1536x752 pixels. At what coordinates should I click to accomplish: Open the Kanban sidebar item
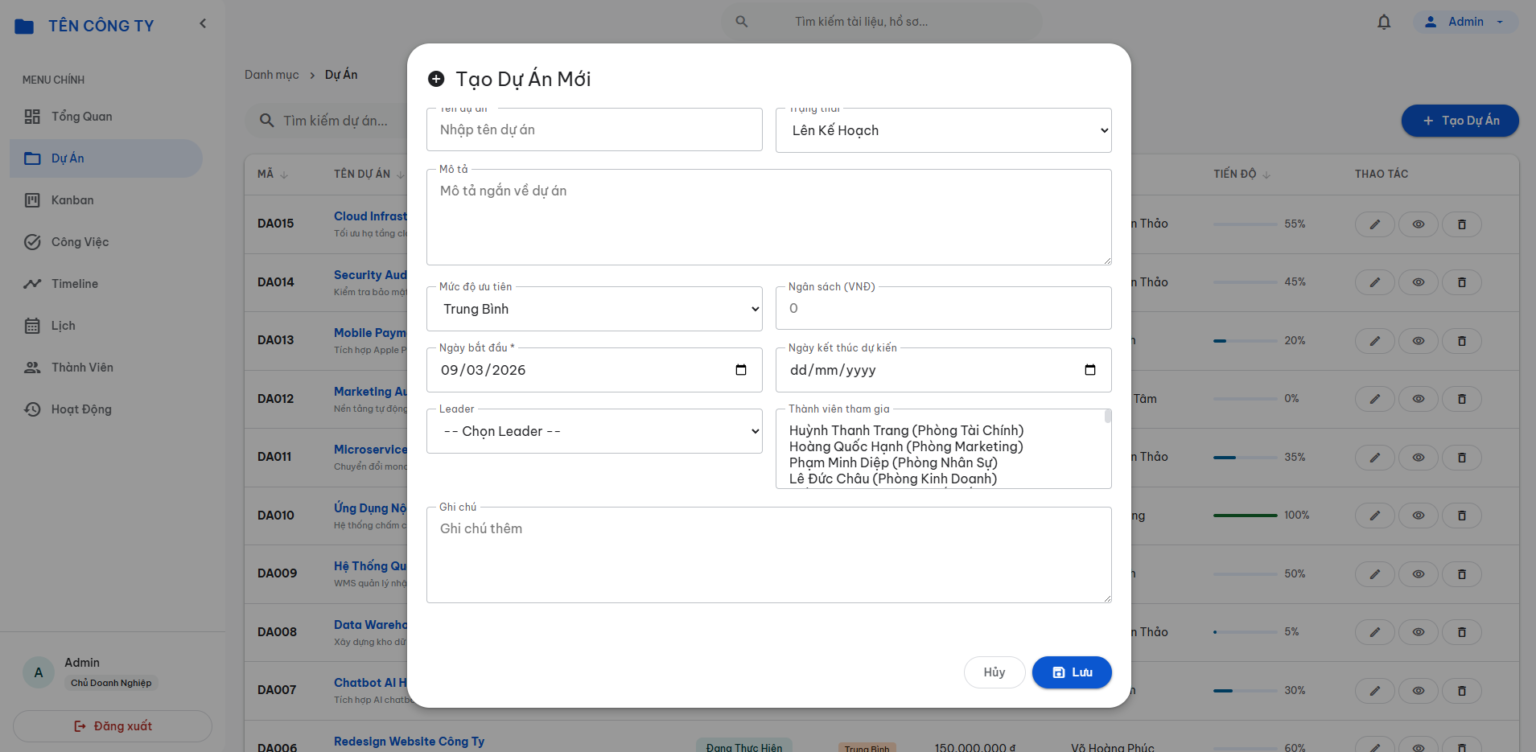[106, 200]
